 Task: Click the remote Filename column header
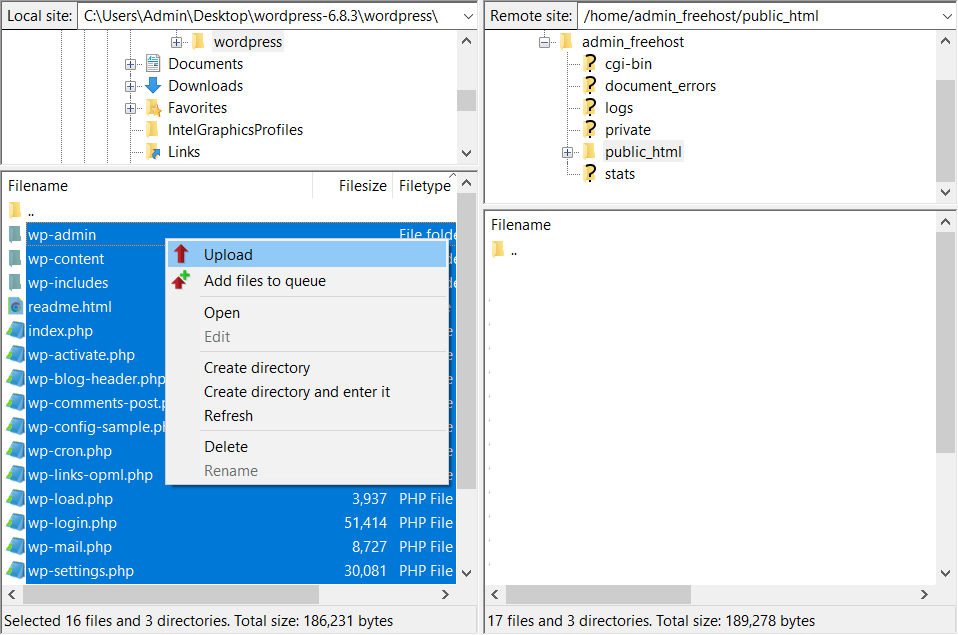(x=521, y=225)
